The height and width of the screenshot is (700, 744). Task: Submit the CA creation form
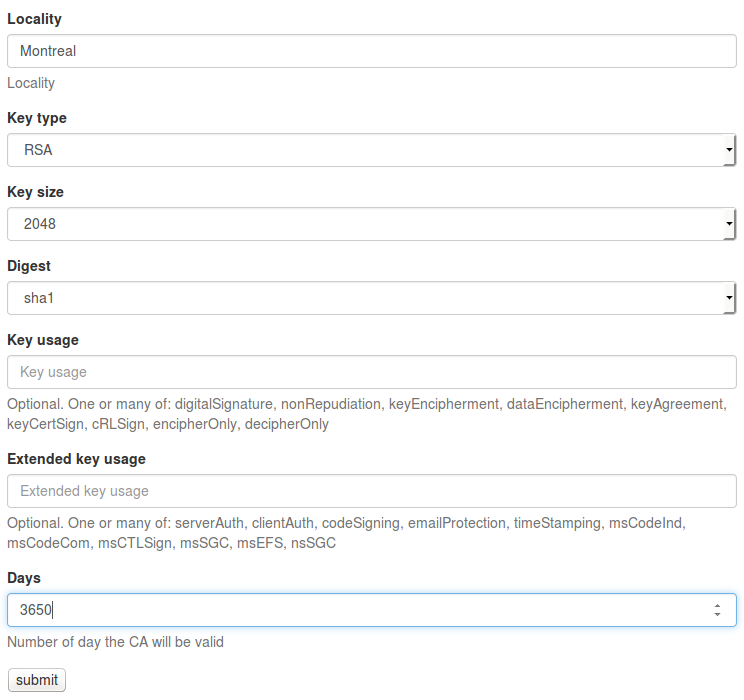[x=37, y=680]
